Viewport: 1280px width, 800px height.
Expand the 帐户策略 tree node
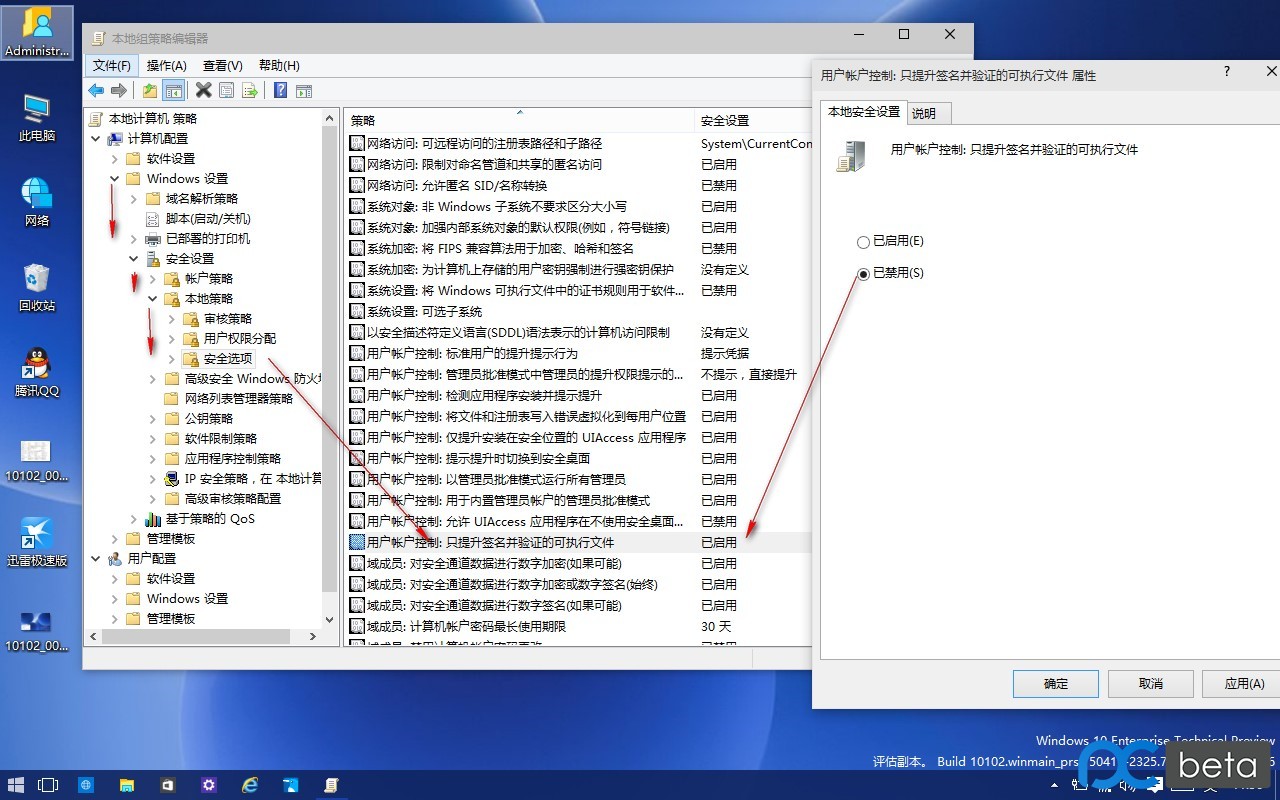coord(153,279)
